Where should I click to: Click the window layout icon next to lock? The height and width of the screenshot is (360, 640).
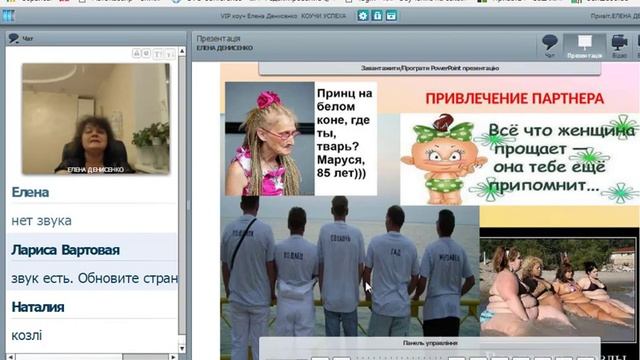click(x=391, y=16)
